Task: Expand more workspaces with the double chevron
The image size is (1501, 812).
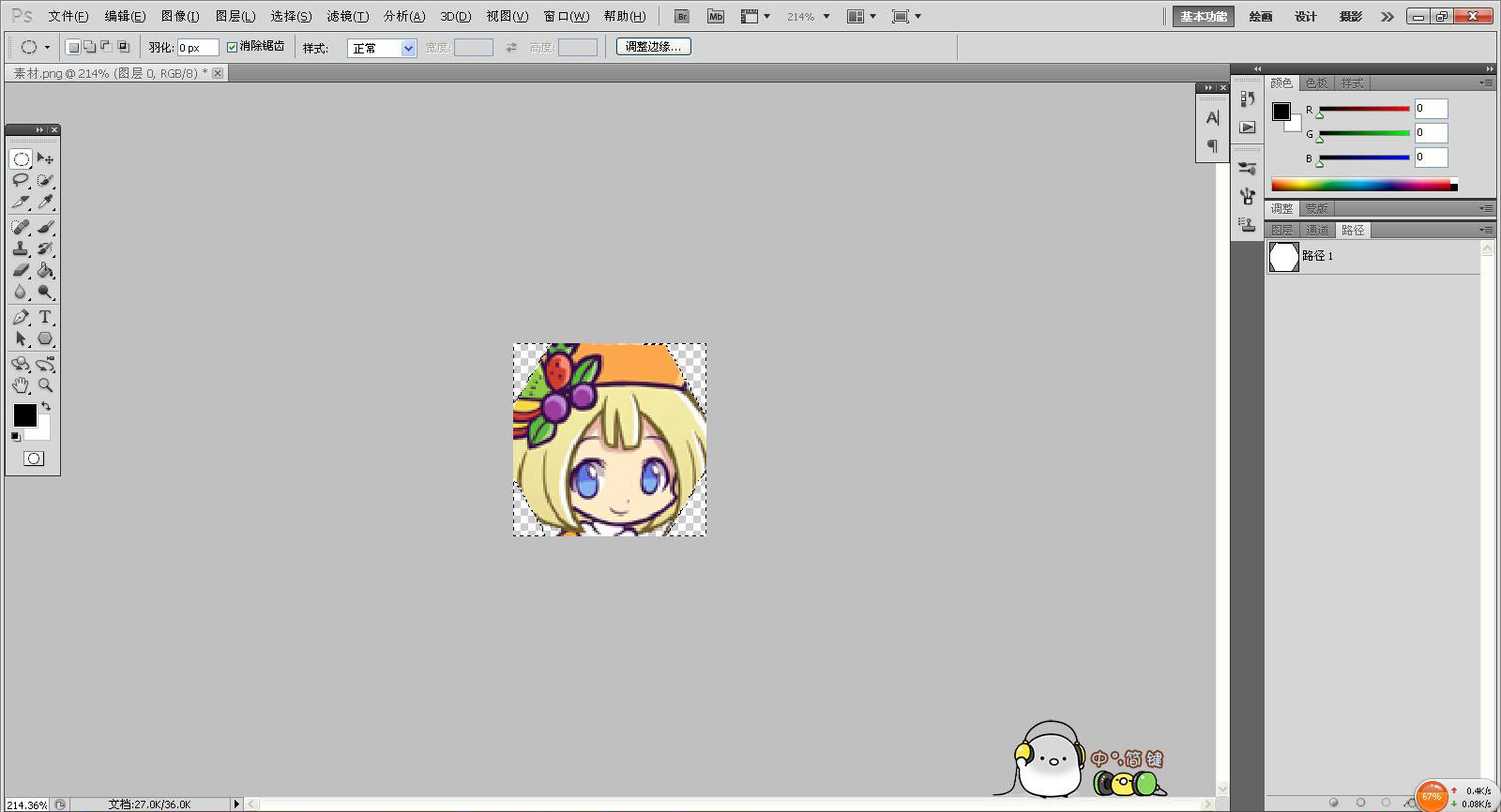Action: pos(1387,17)
